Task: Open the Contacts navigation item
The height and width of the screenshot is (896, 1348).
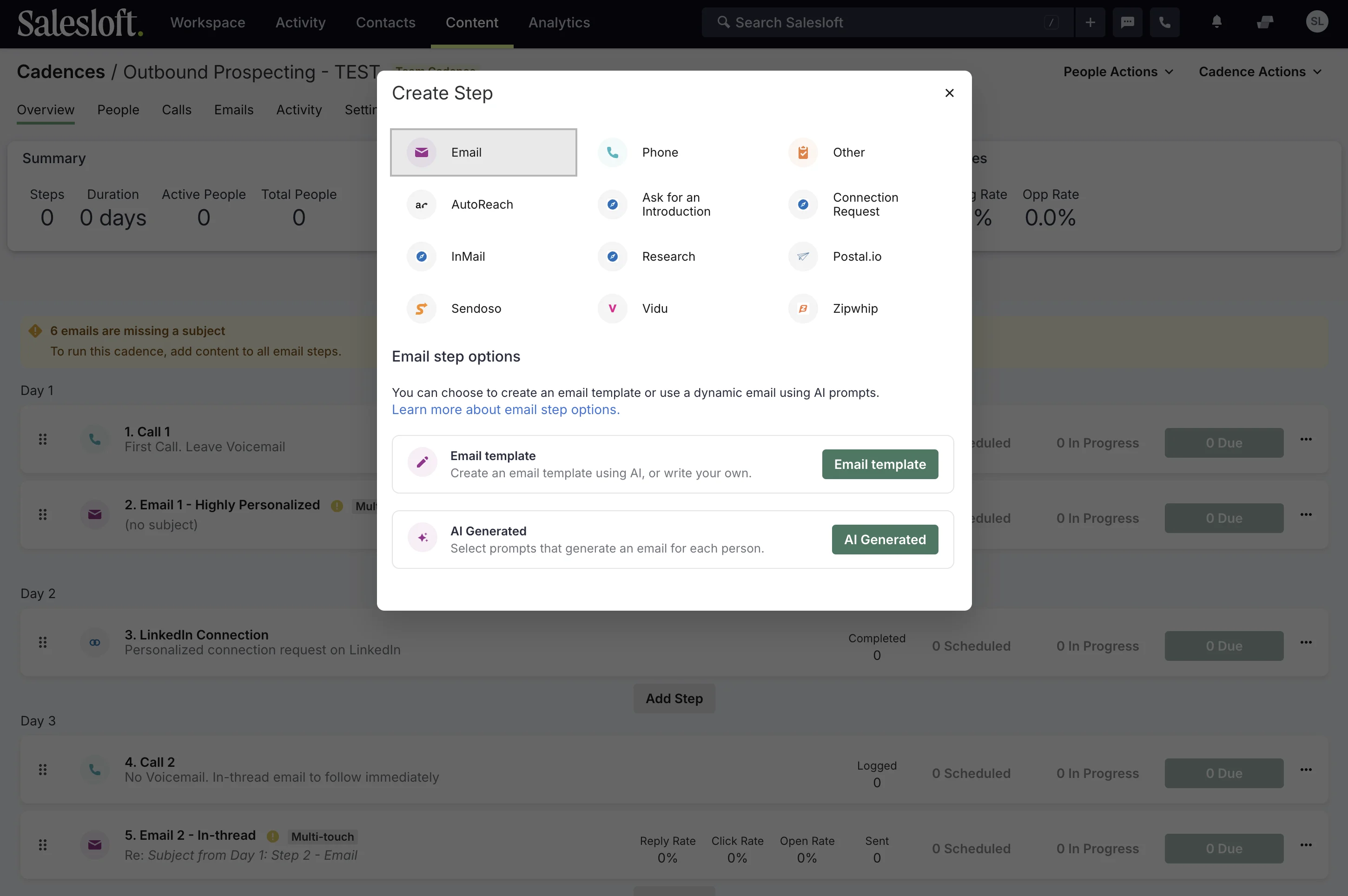Action: pyautogui.click(x=386, y=22)
